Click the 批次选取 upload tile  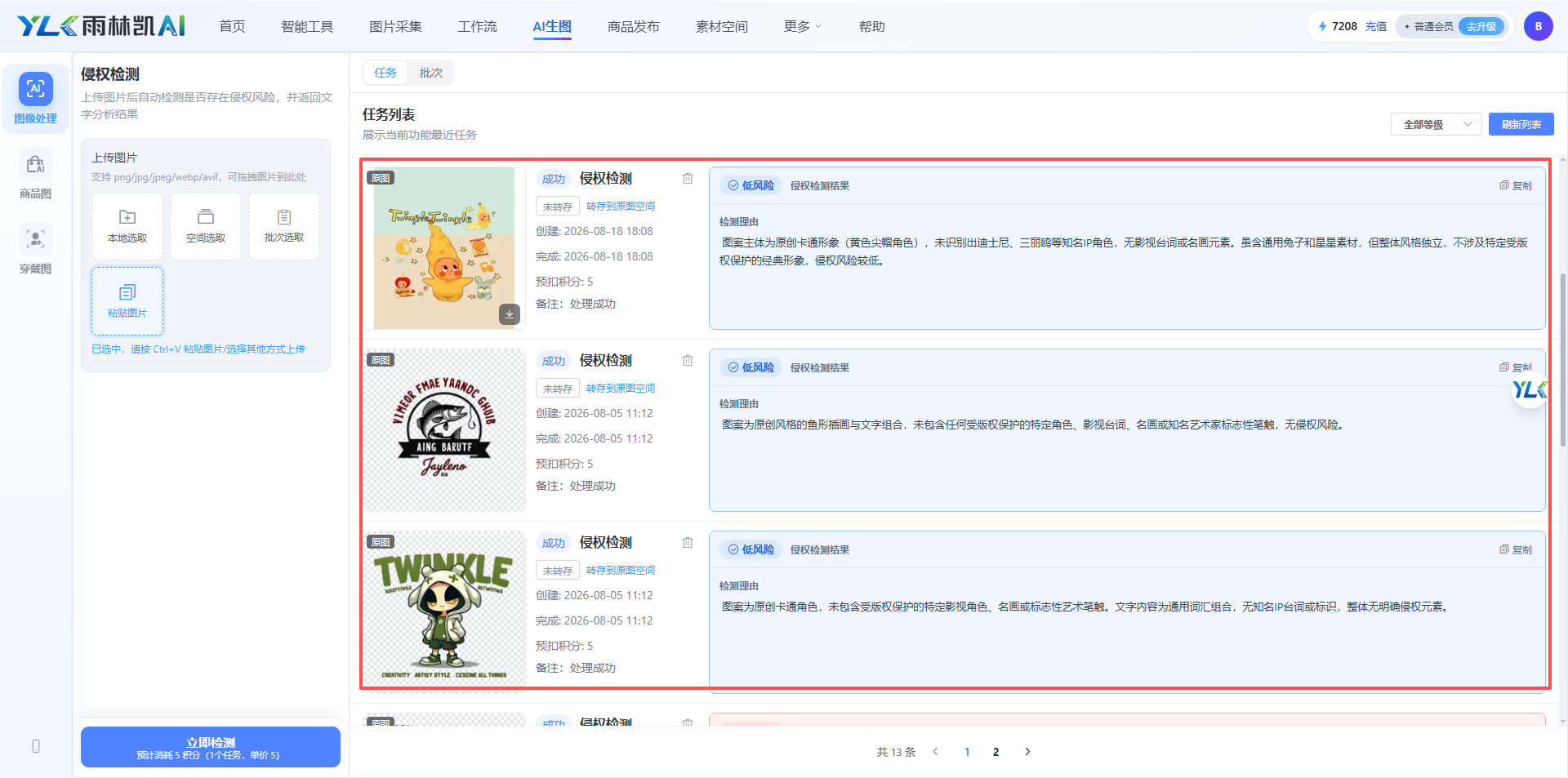[284, 226]
